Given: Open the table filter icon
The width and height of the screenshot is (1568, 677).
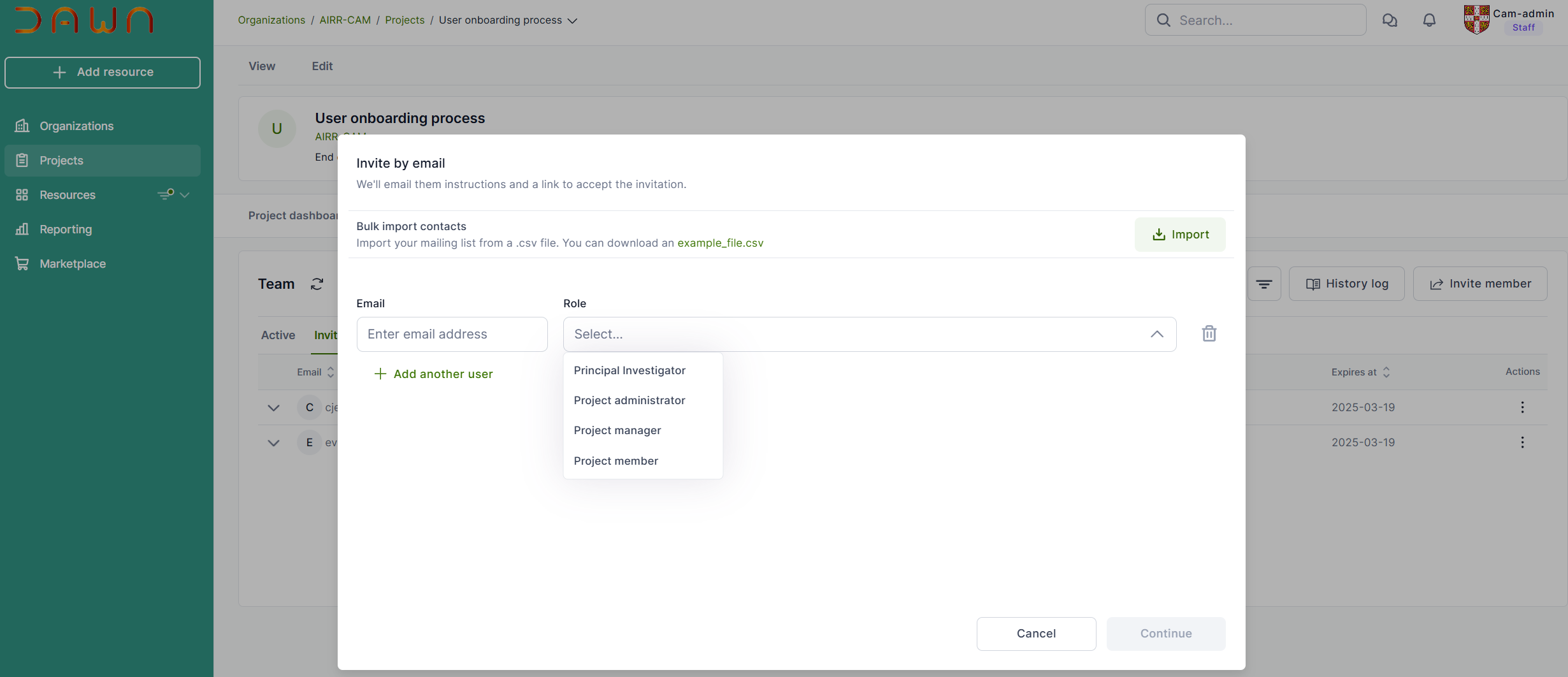Looking at the screenshot, I should click(1264, 284).
